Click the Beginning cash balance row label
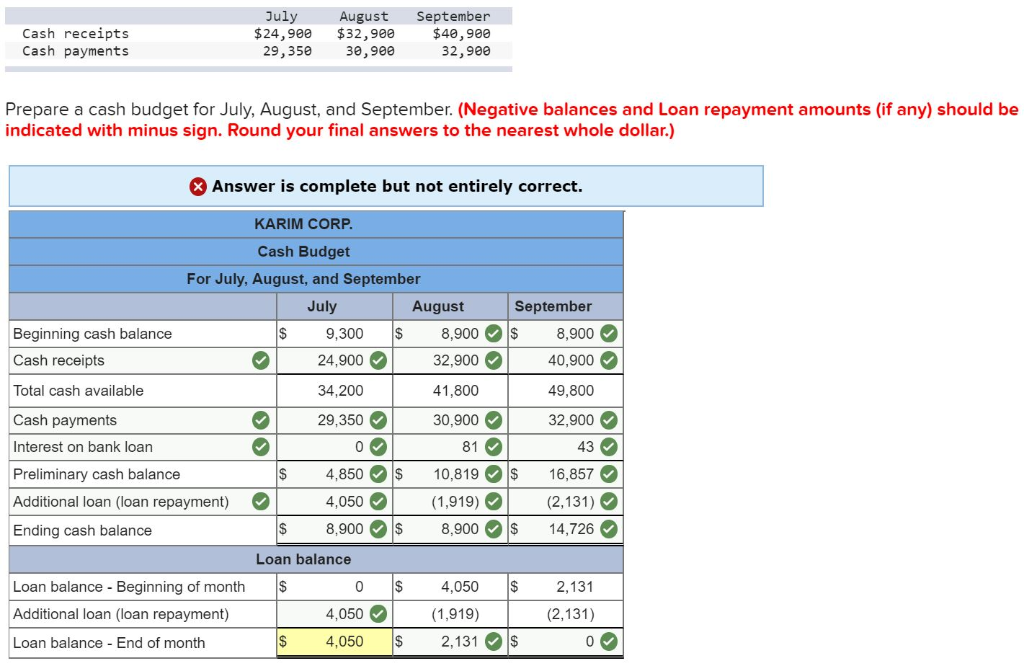Image resolution: width=1024 pixels, height=666 pixels. click(x=92, y=334)
